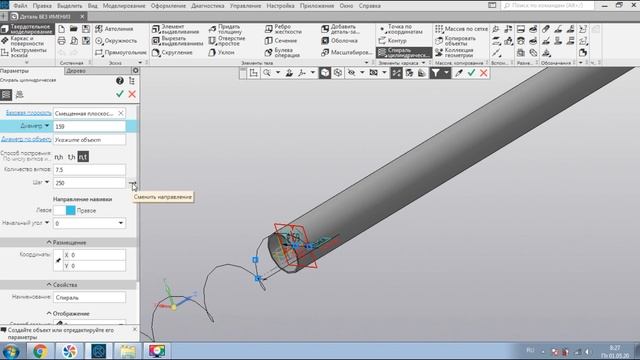Image resolution: width=640 pixels, height=360 pixels.
Task: Choose Элемент выдавливания extrude tool
Action: (176, 29)
